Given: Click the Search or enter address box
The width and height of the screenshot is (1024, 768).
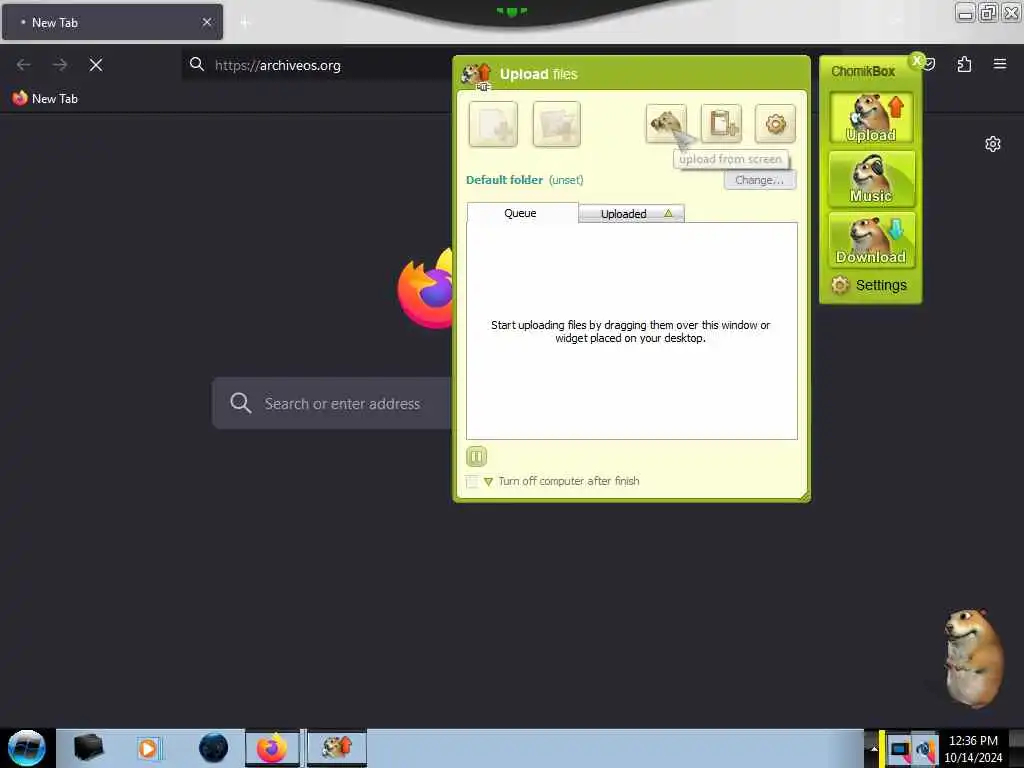Looking at the screenshot, I should tap(332, 403).
